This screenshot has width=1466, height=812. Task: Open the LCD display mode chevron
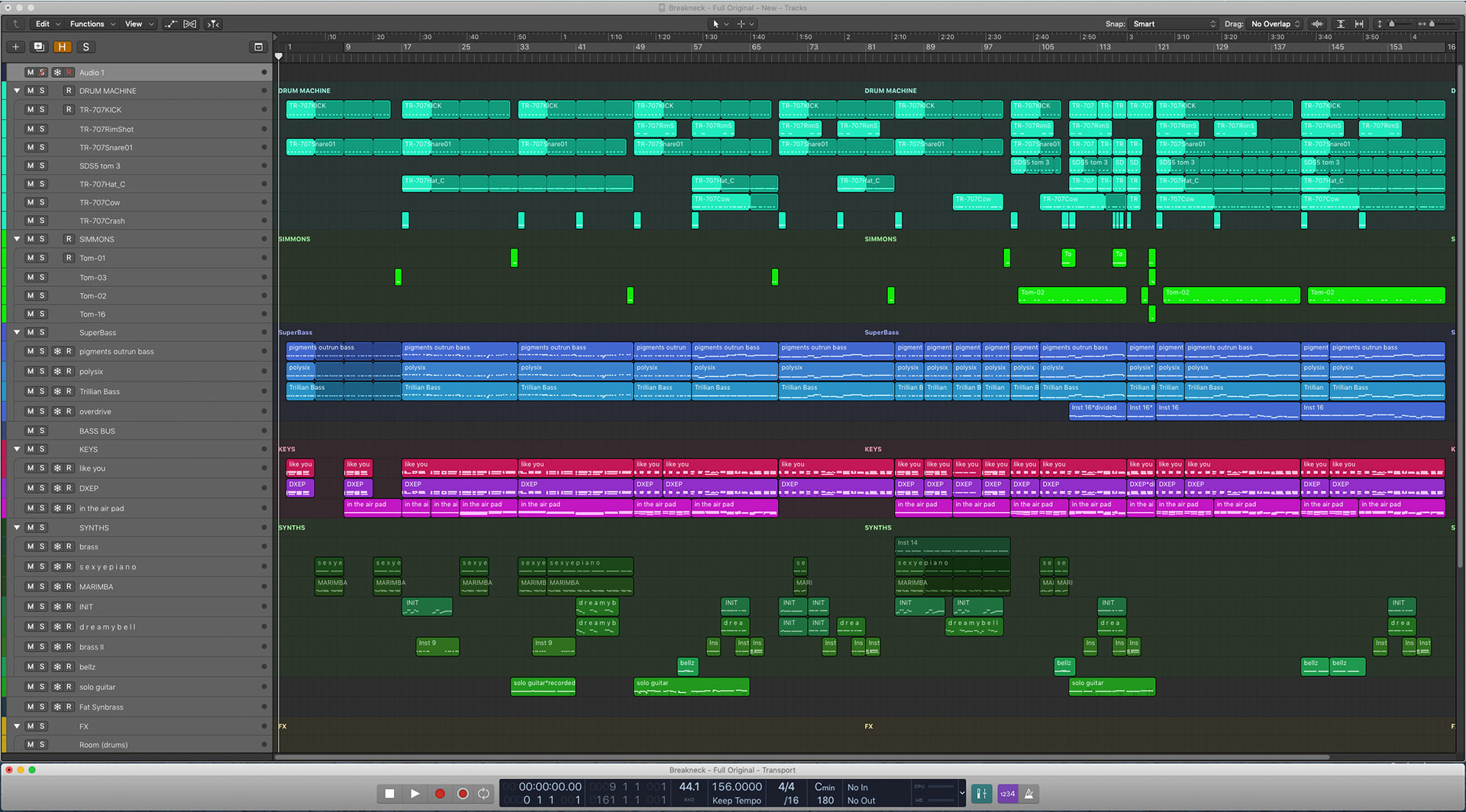(962, 794)
